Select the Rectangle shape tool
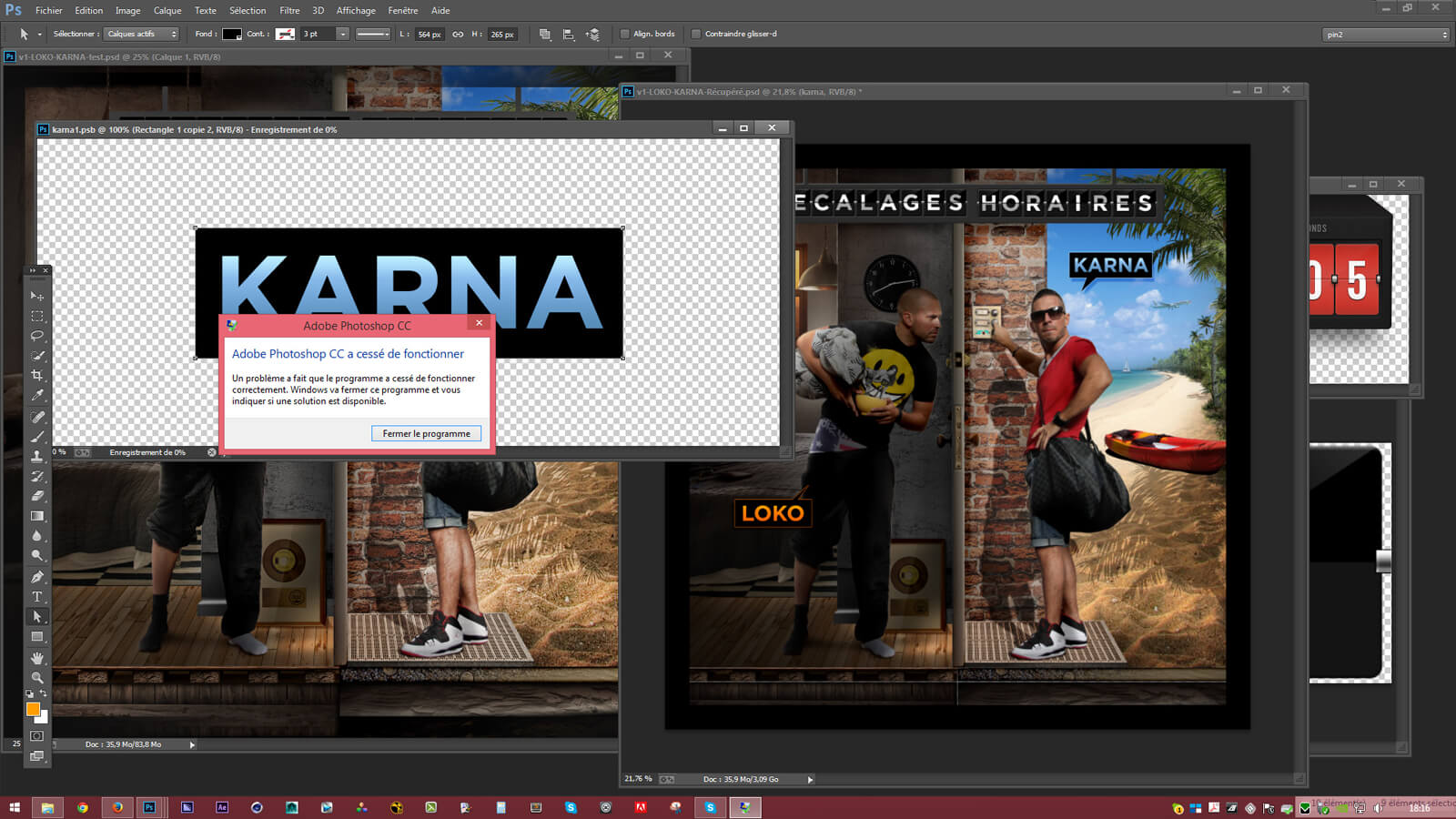Image resolution: width=1456 pixels, height=819 pixels. point(37,637)
